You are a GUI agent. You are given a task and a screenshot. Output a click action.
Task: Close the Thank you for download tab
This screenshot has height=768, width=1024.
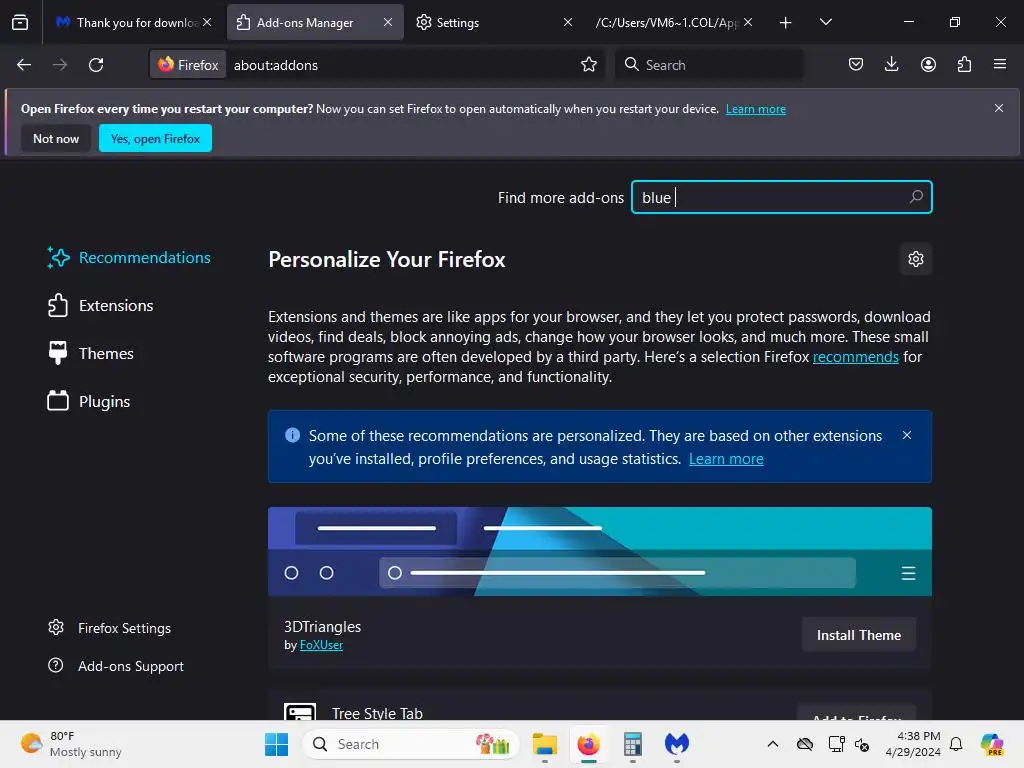coord(207,22)
